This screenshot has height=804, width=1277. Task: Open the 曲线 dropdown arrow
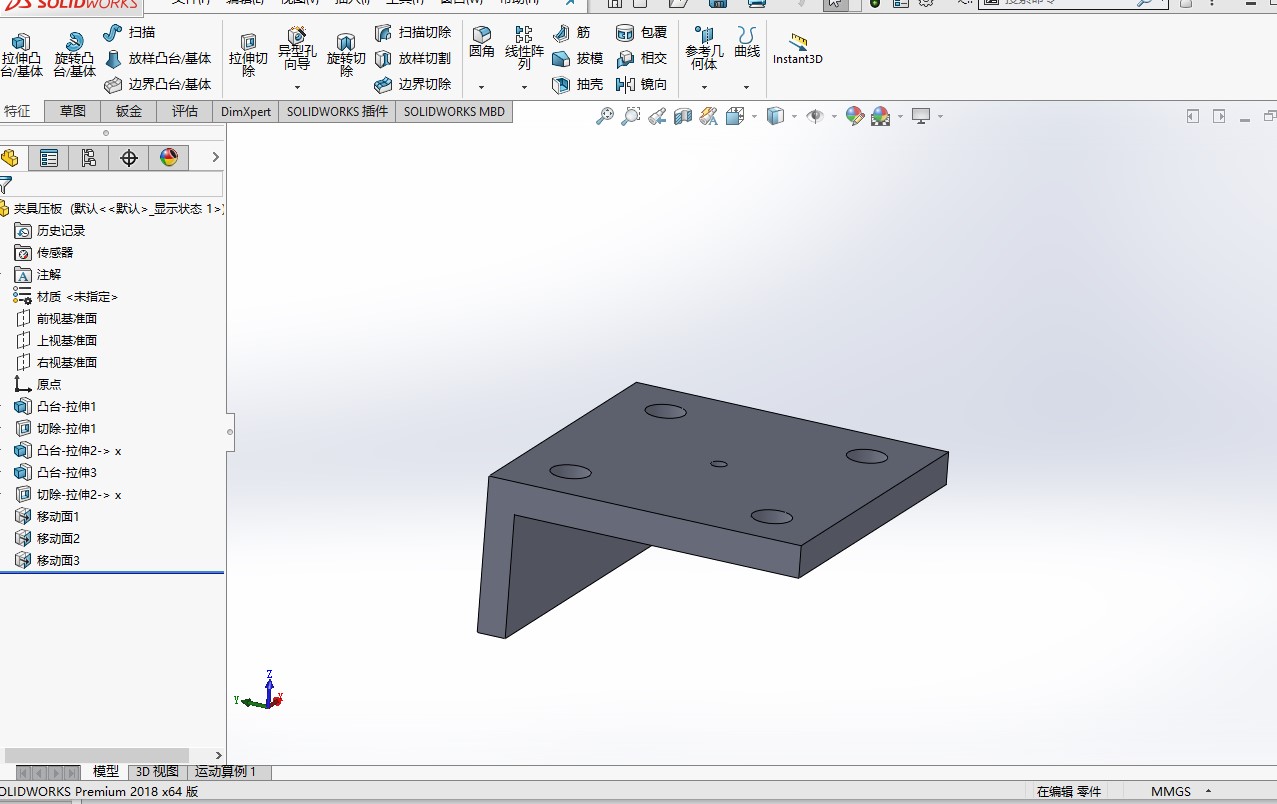tap(746, 87)
